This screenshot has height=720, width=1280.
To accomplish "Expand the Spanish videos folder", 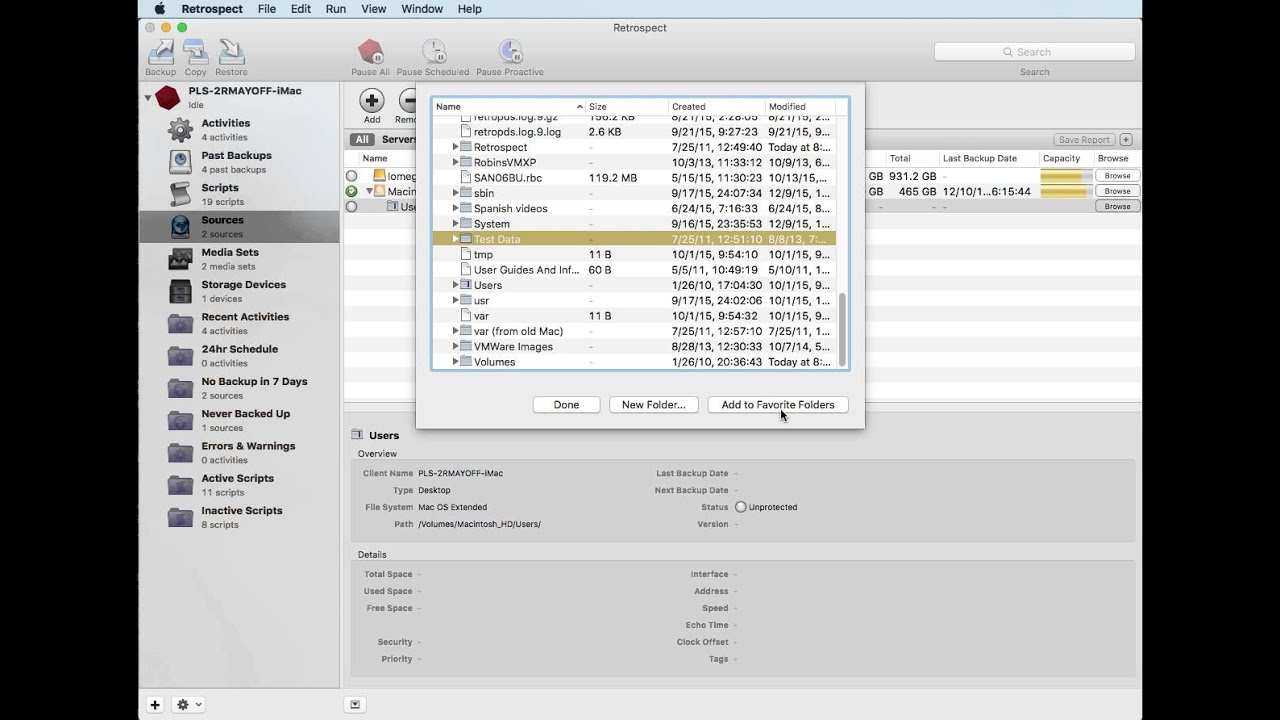I will tap(455, 208).
